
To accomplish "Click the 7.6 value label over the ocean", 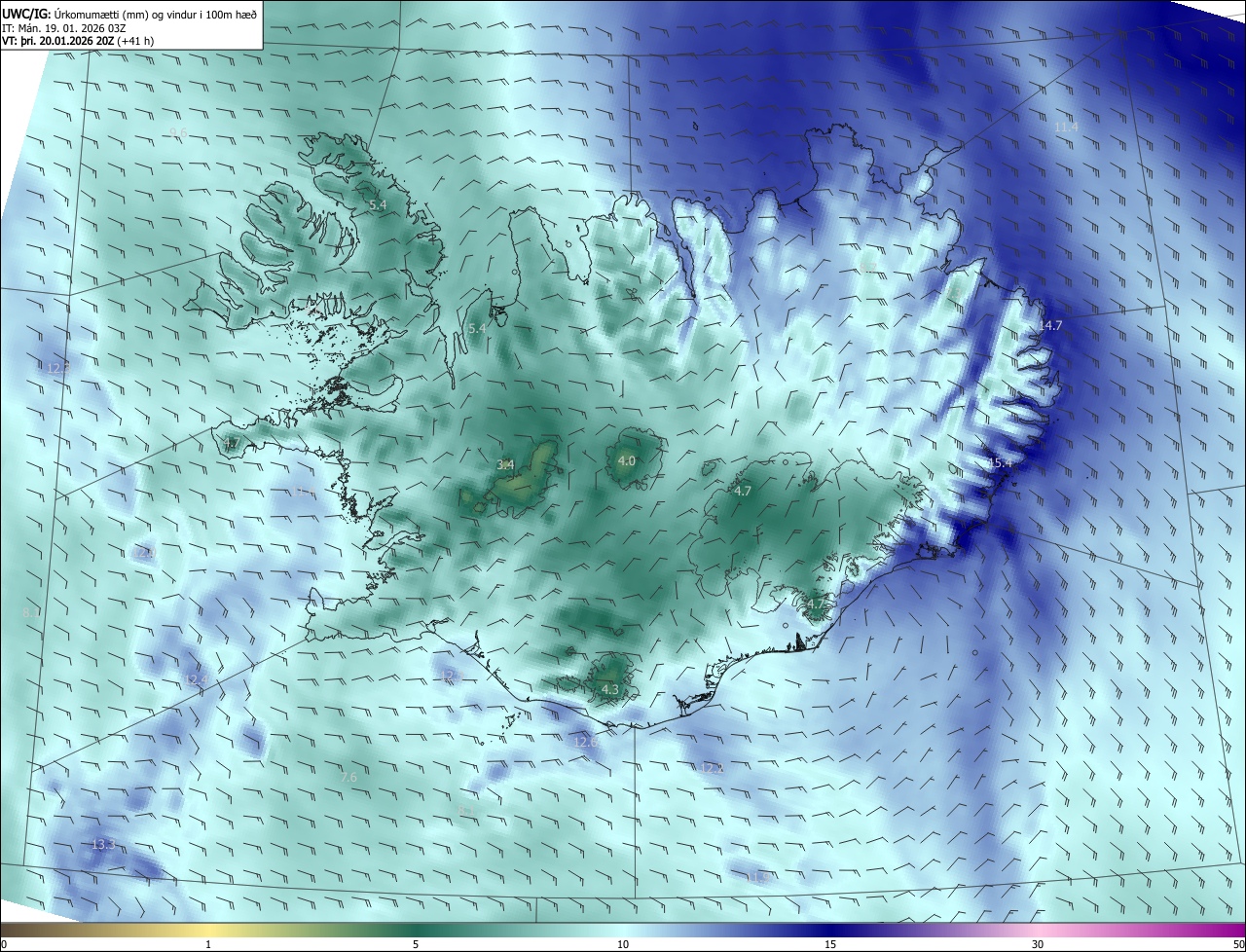I will (x=348, y=777).
